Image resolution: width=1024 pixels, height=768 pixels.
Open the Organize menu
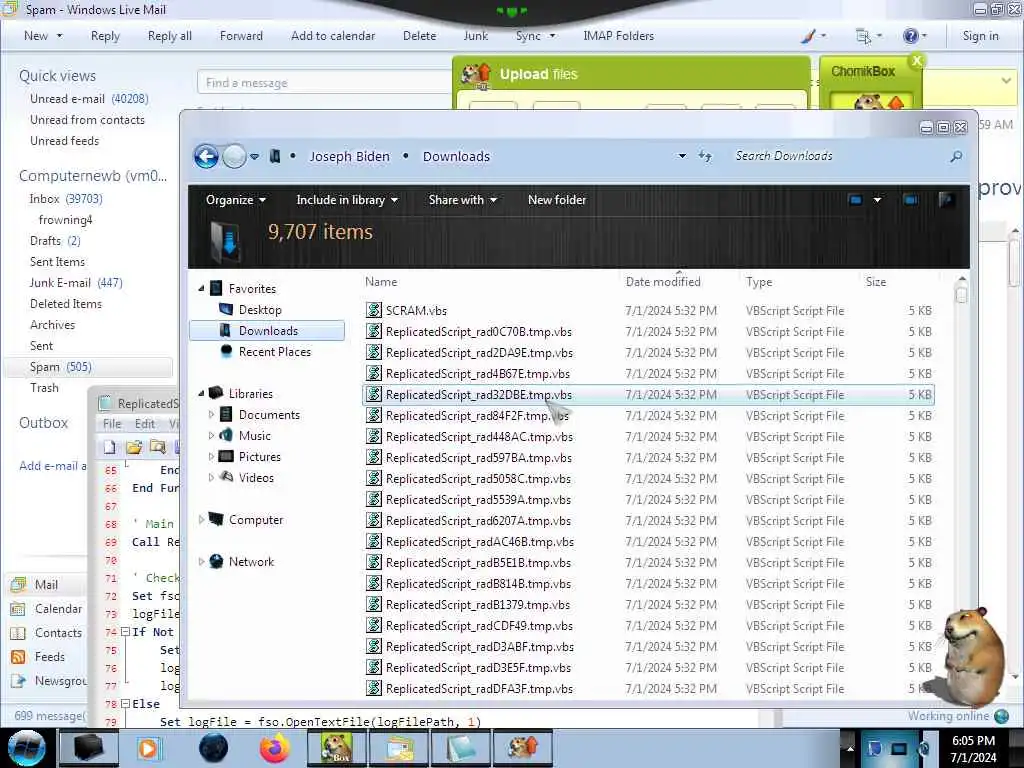(236, 200)
